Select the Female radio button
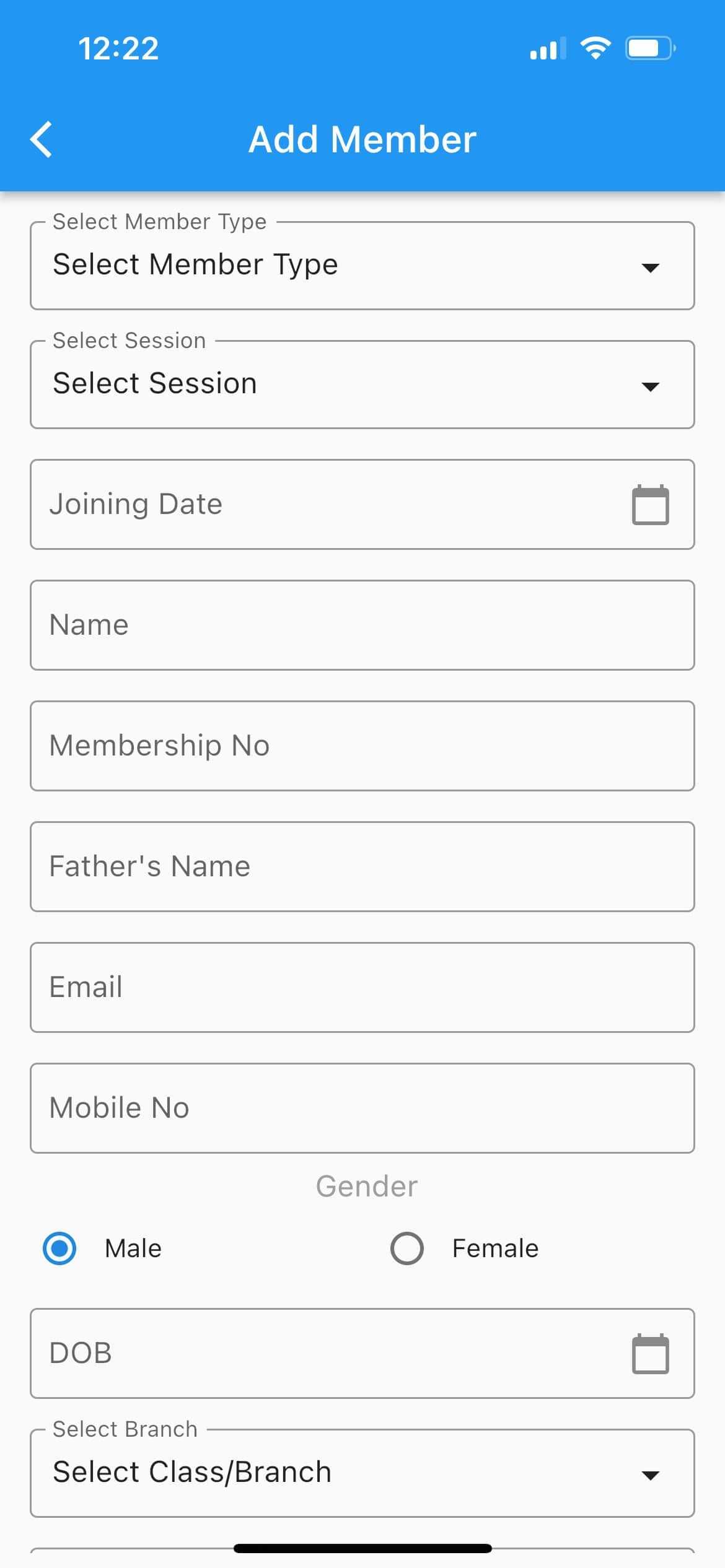725x1568 pixels. (407, 1248)
